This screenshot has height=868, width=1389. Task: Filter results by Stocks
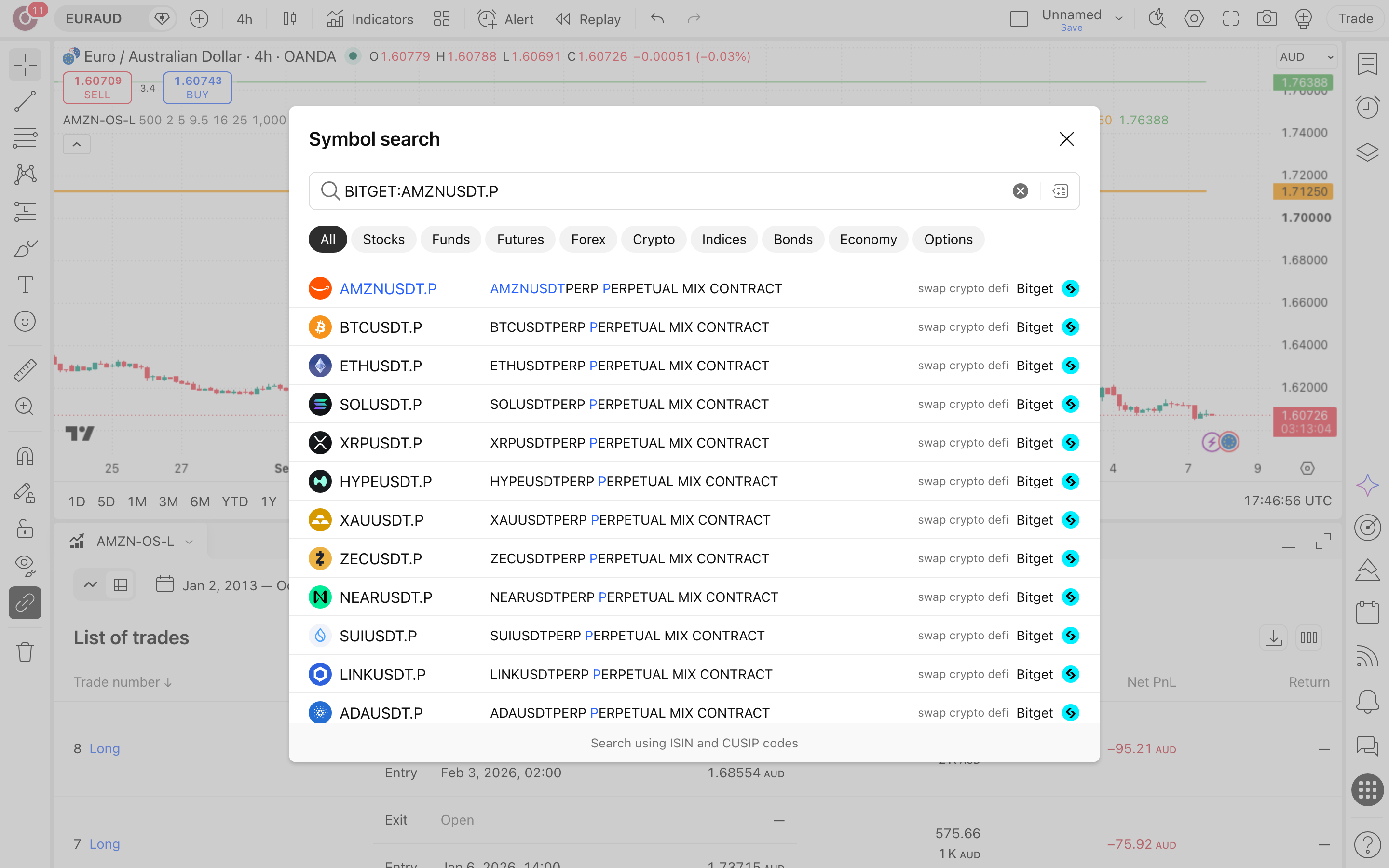383,239
